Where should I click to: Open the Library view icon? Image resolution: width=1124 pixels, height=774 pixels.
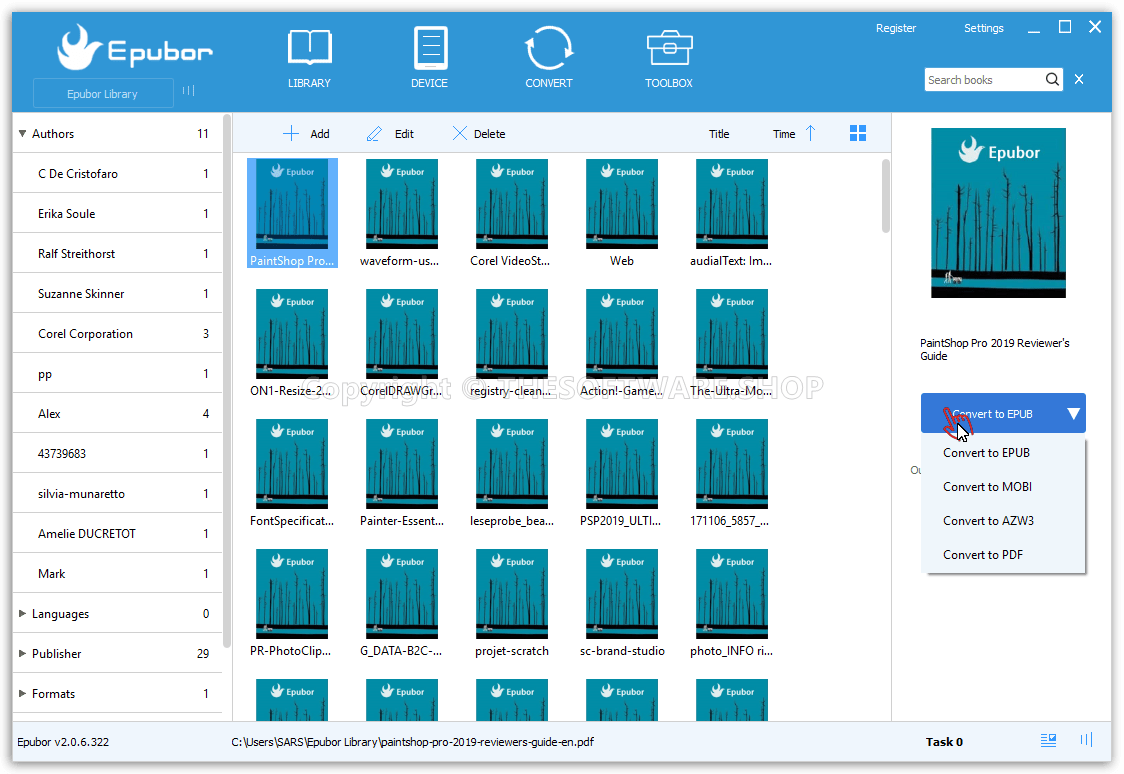(309, 49)
